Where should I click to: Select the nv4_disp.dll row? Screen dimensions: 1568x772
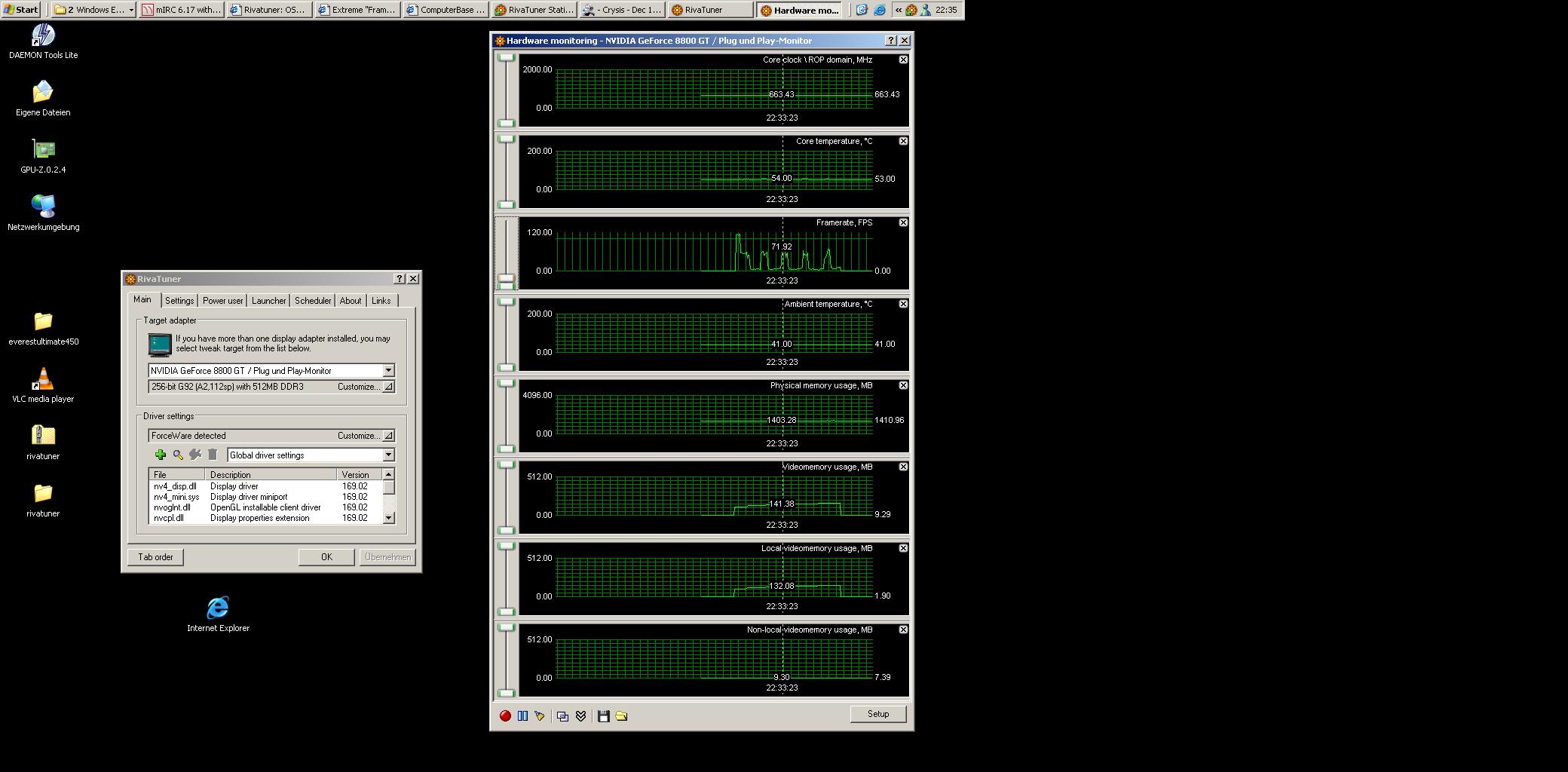pos(266,486)
